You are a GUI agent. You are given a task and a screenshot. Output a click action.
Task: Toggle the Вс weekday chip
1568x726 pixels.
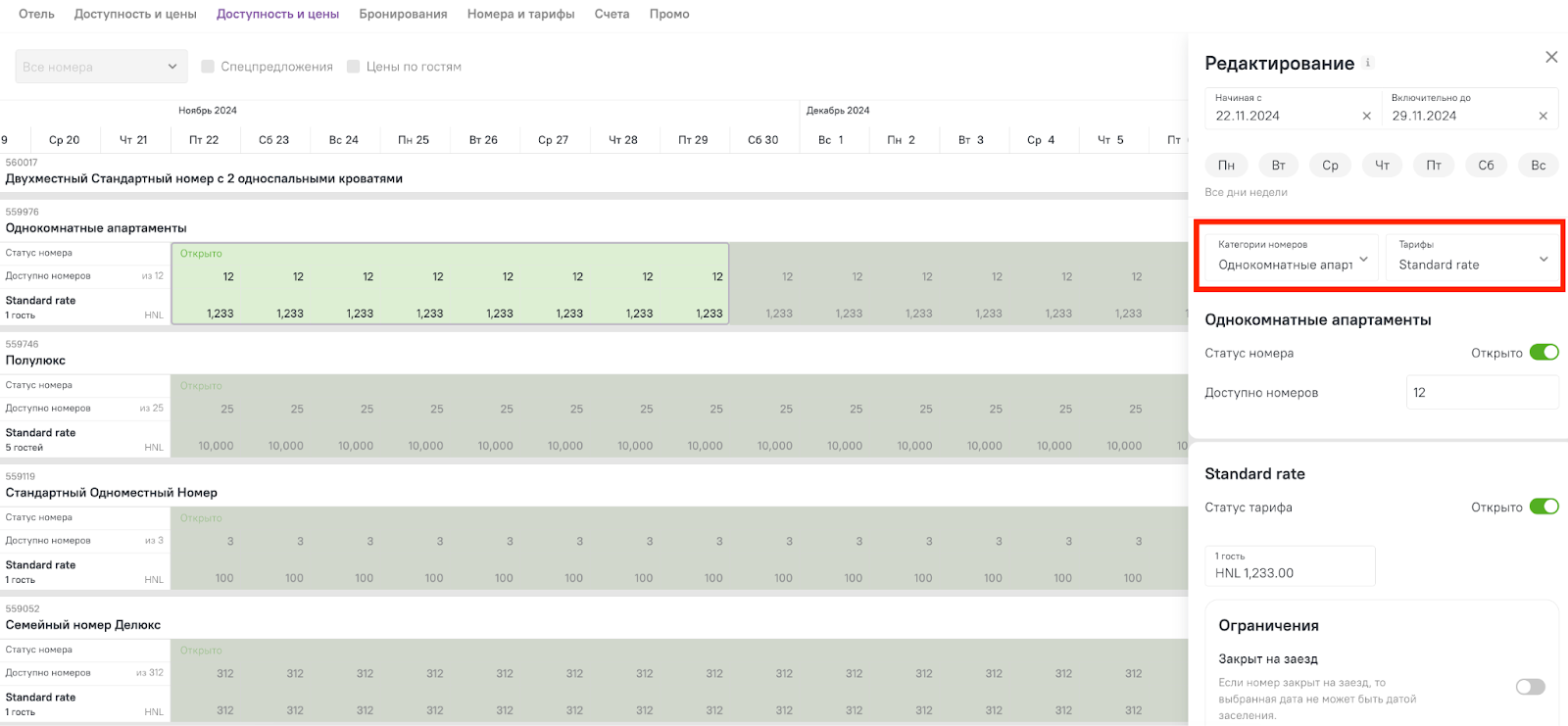(1538, 166)
